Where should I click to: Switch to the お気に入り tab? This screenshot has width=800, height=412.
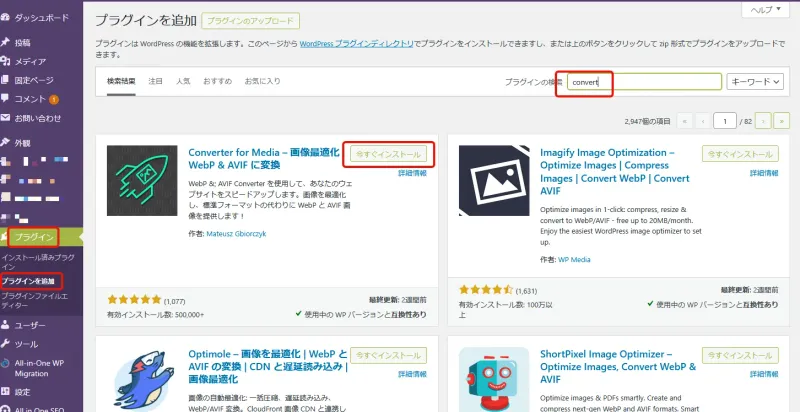[263, 81]
